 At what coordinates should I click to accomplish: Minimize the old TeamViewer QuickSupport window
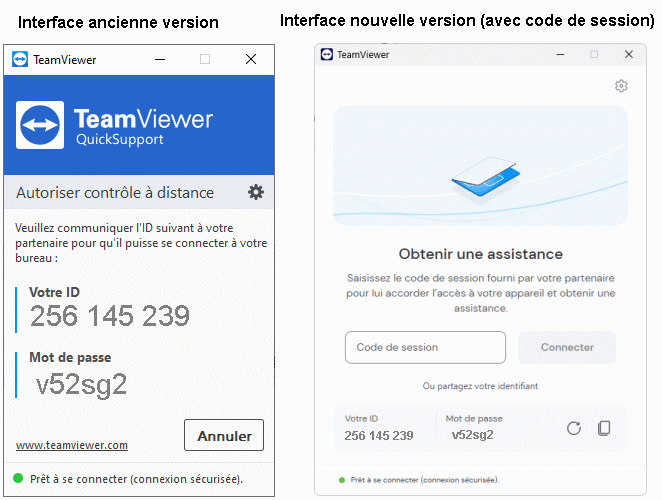[160, 59]
